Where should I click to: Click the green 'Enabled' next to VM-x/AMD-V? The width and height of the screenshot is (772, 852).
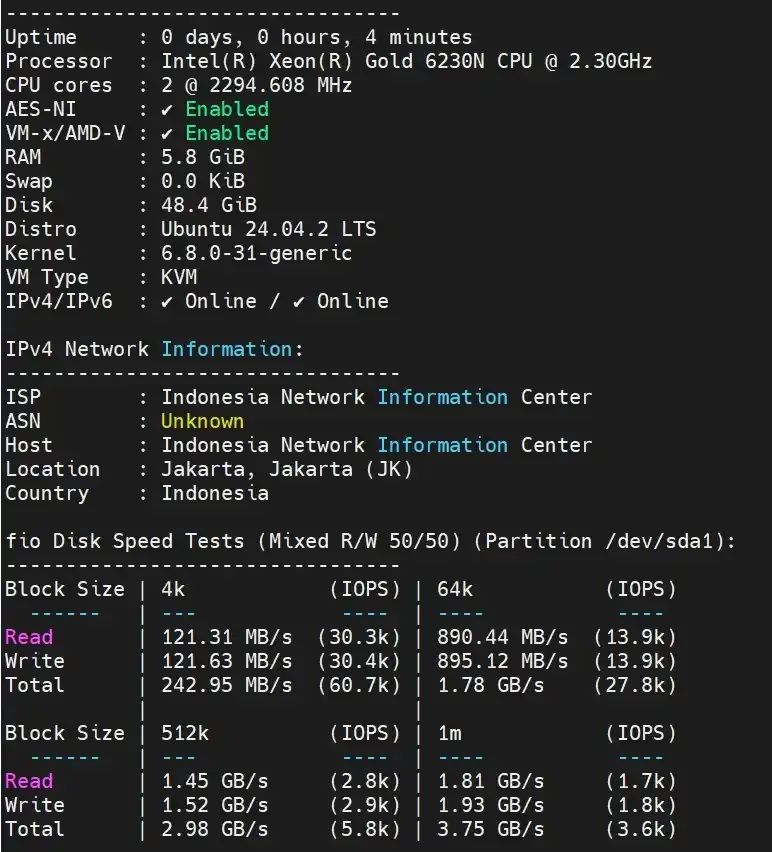[227, 133]
